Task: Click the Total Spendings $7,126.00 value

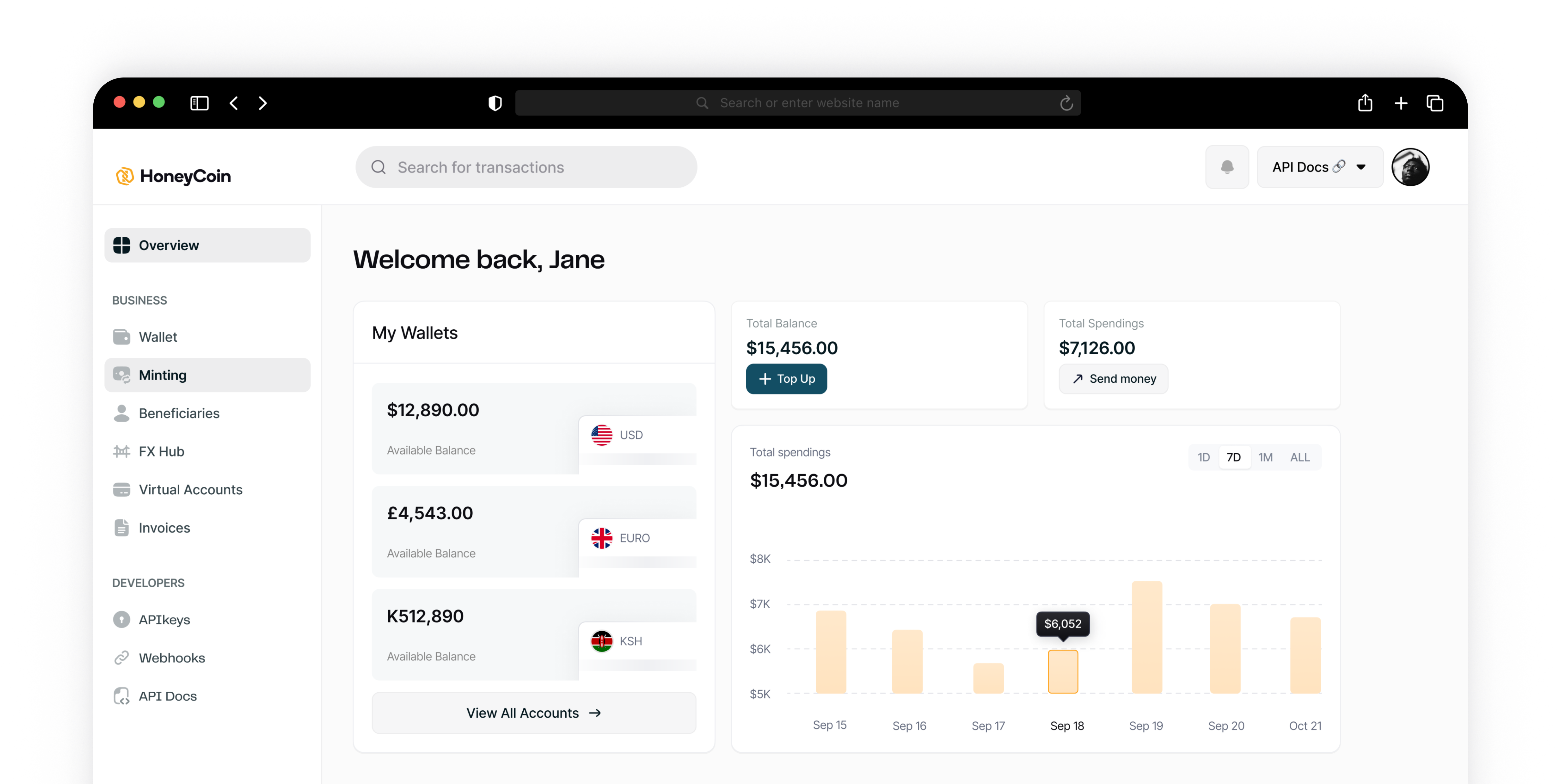Action: point(1097,348)
